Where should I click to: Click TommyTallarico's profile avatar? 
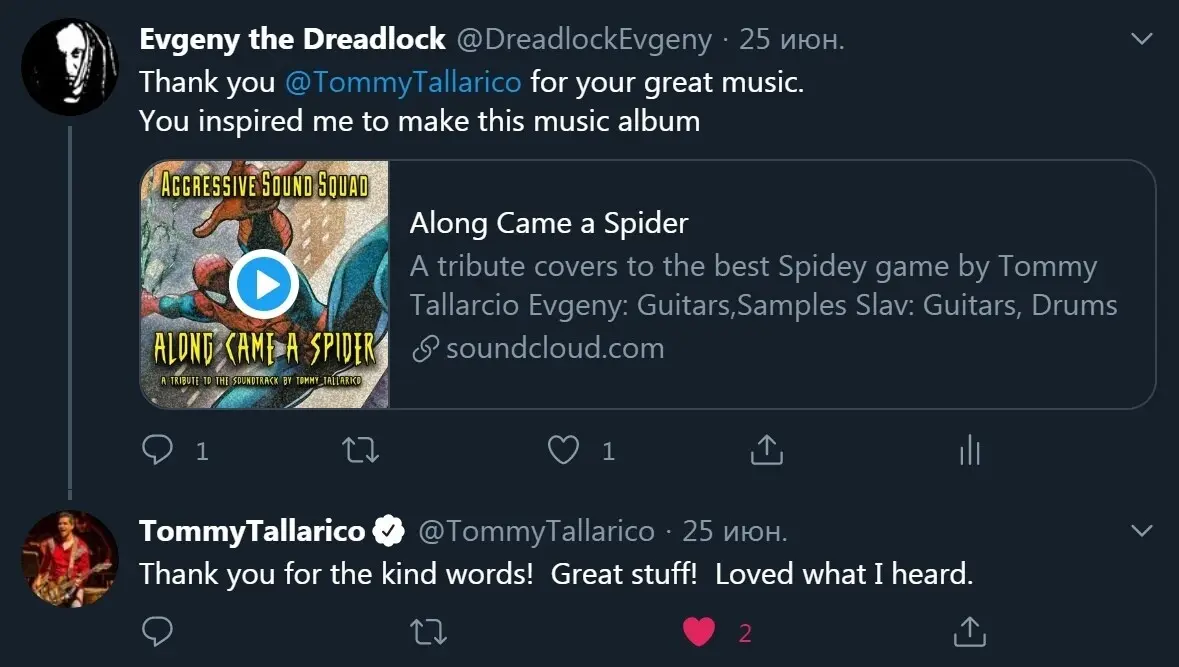click(x=69, y=558)
